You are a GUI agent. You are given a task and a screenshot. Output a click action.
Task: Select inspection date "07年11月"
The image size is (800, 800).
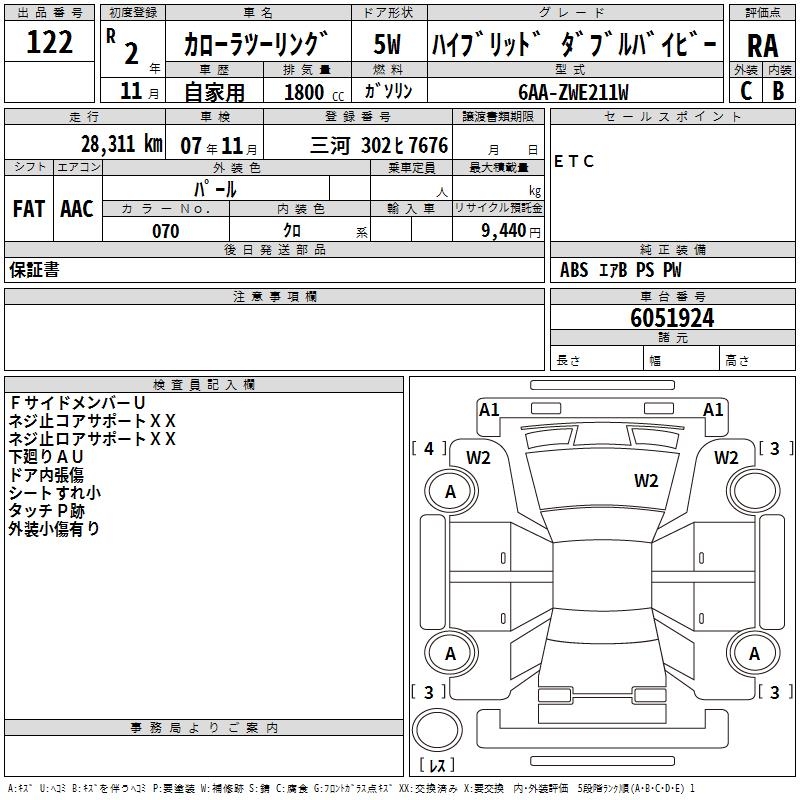[x=218, y=146]
